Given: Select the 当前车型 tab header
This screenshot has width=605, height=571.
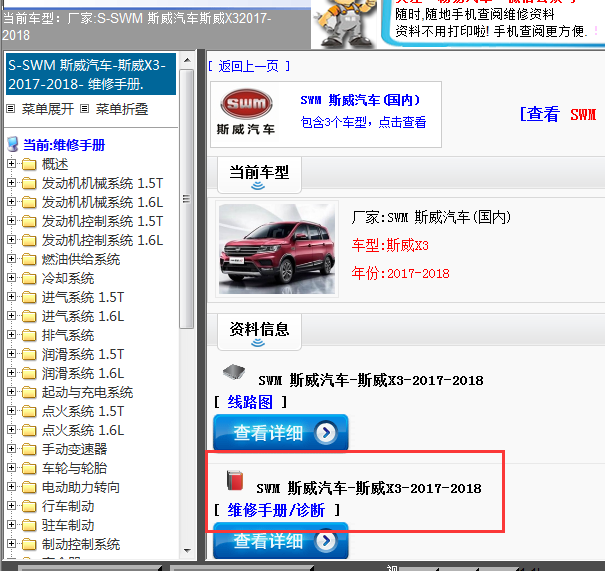Looking at the screenshot, I should [259, 175].
